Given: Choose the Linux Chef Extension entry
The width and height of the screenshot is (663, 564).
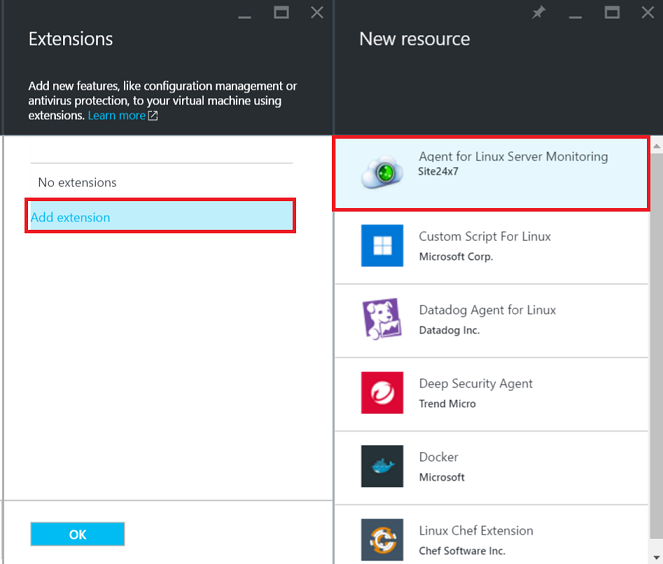Looking at the screenshot, I should tap(475, 531).
